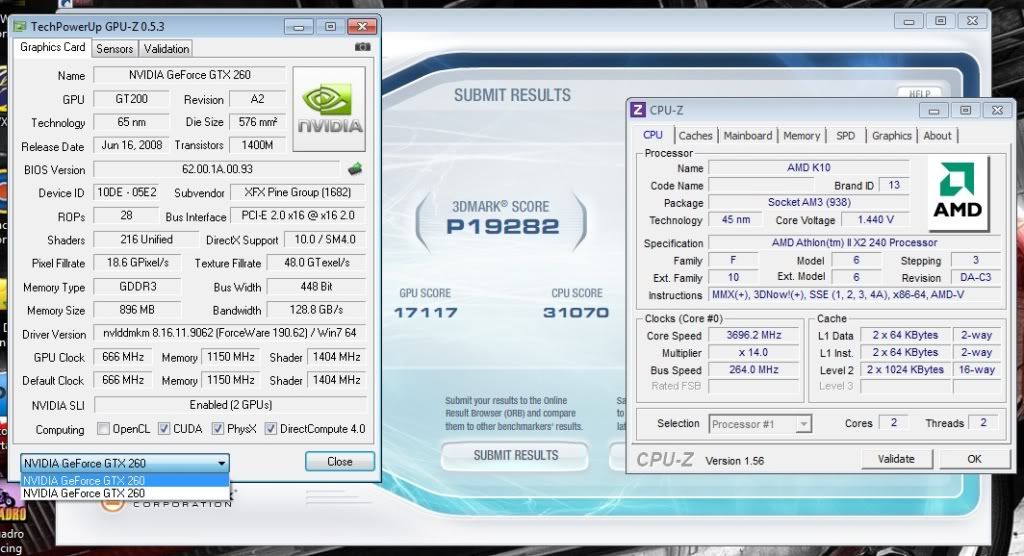Click the NVIDIA logo in GPU-Z
Viewport: 1024px width, 556px height.
tap(329, 109)
